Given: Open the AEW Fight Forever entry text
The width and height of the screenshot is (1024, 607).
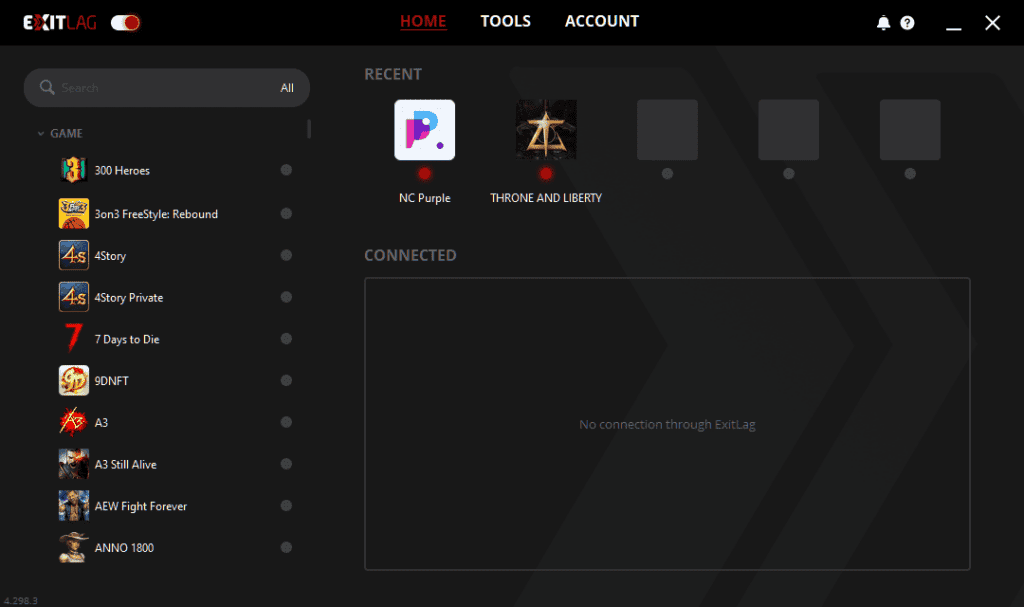Looking at the screenshot, I should point(140,506).
